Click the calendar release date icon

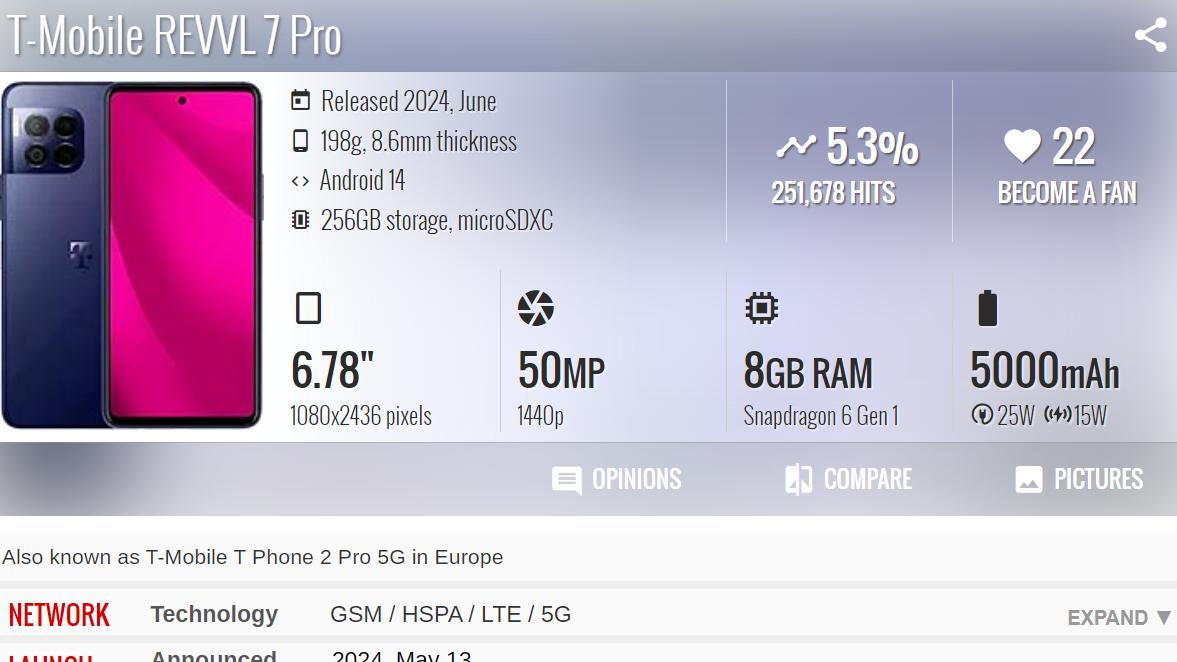(x=300, y=101)
